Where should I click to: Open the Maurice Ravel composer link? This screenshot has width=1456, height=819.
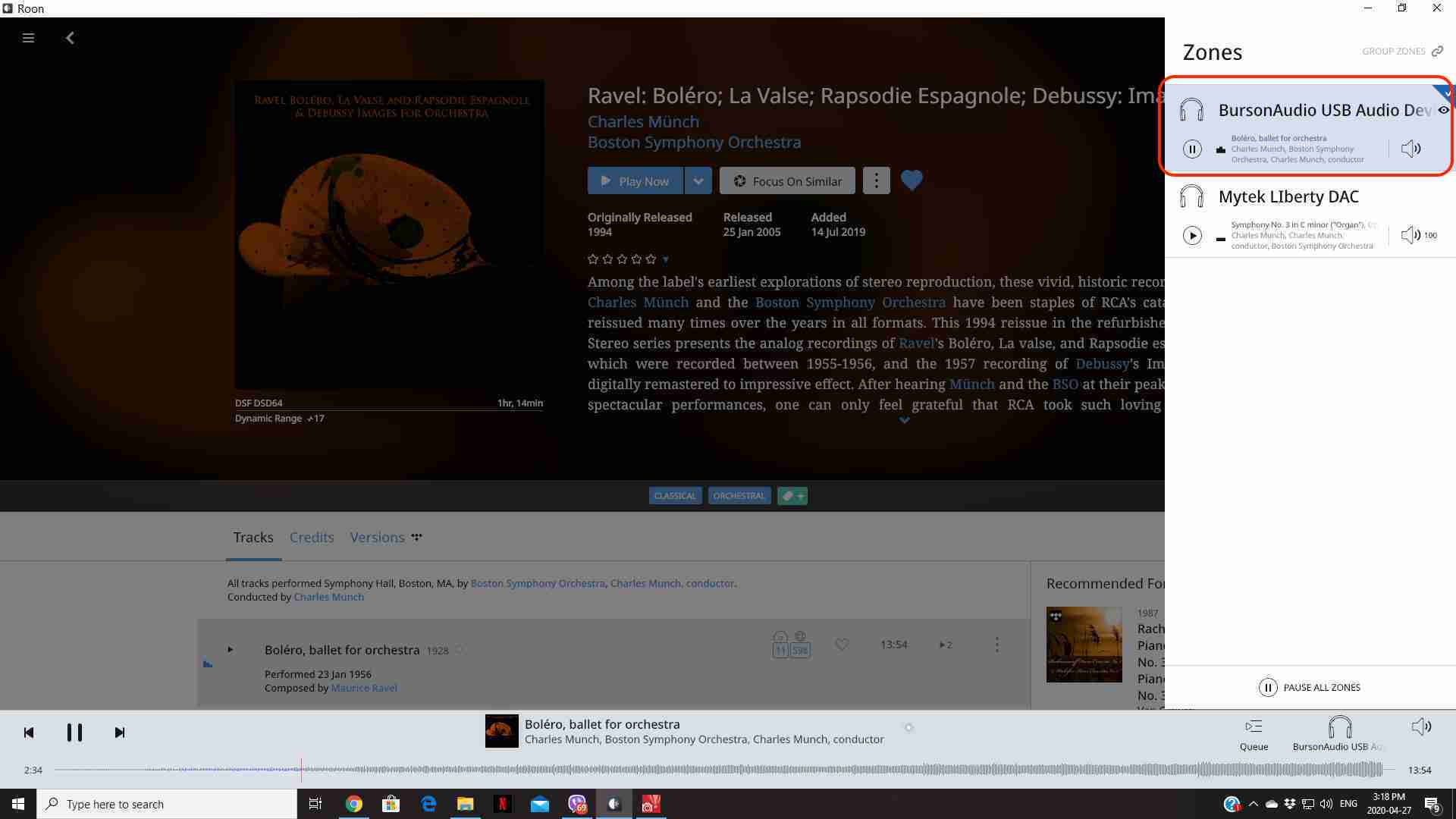click(364, 688)
